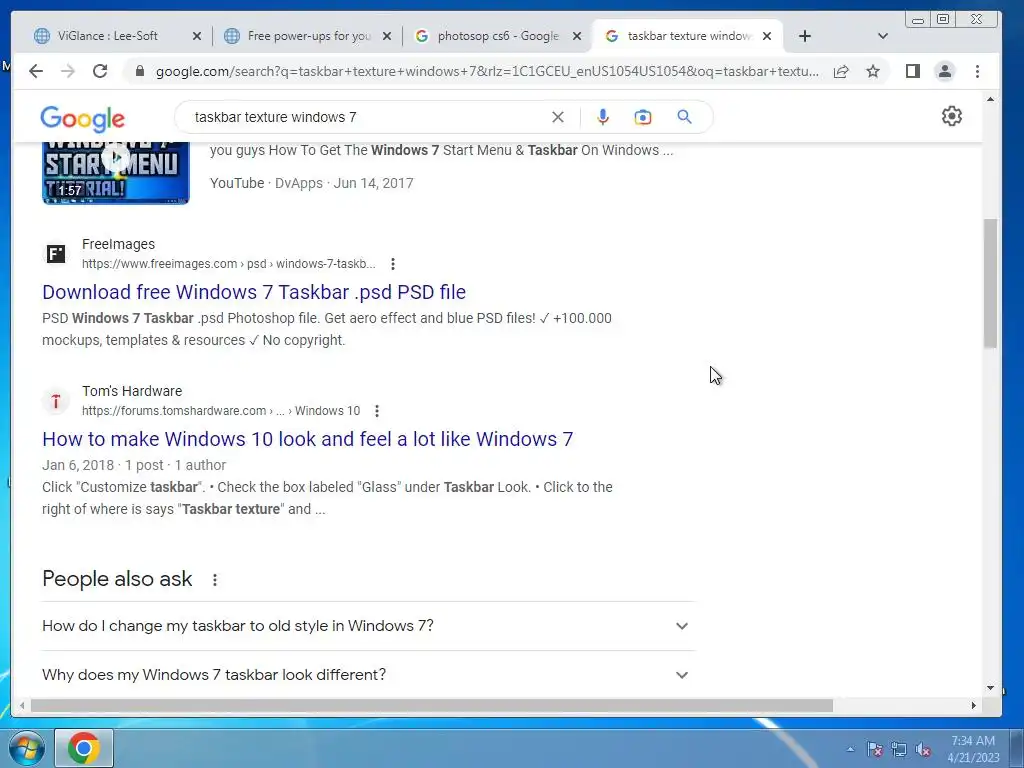Close the photosop cs6 tab
Screen dimensions: 1024x768
577,36
